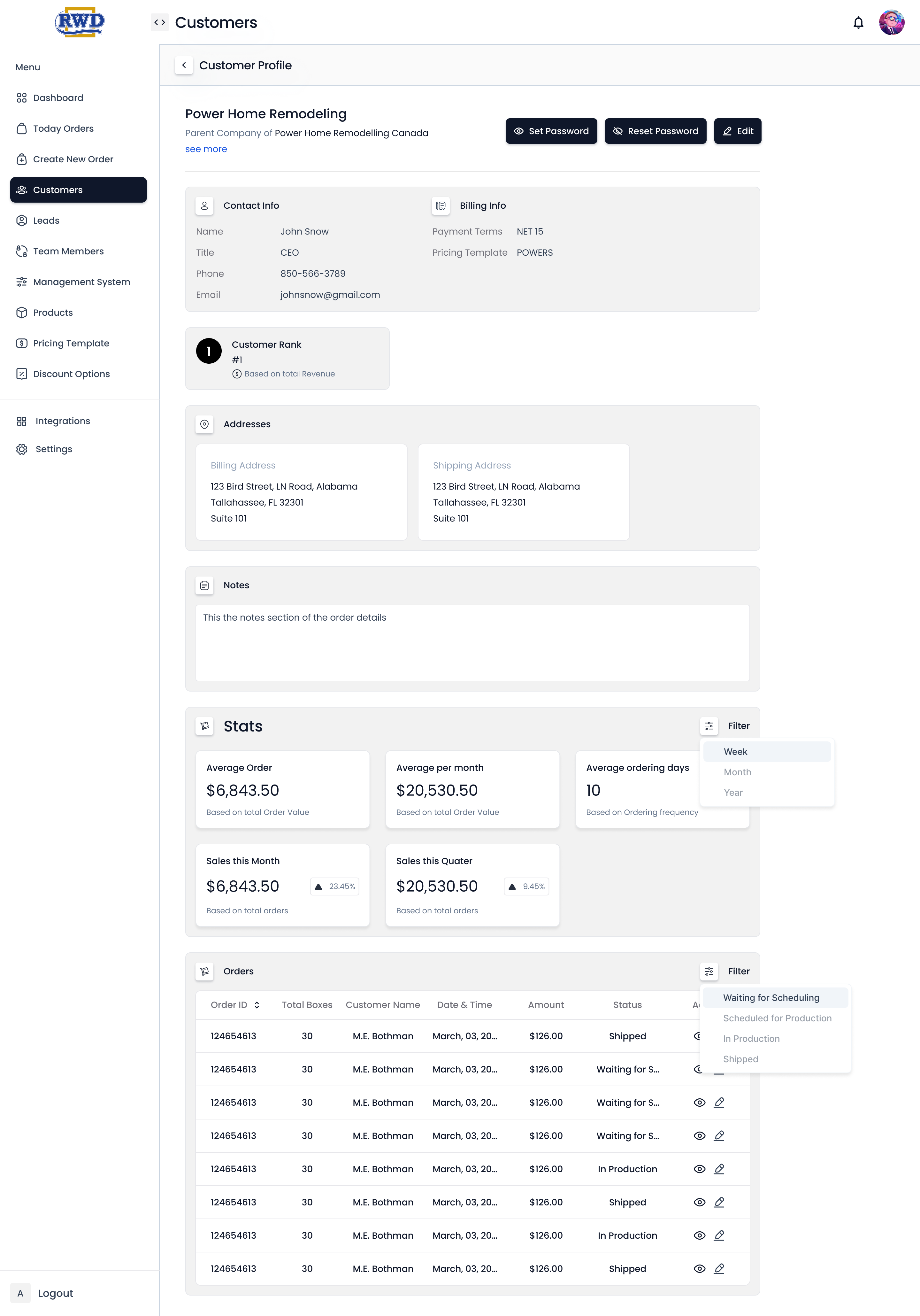Edit the fourth order row with pencil icon
The image size is (920, 1316).
click(x=719, y=1136)
